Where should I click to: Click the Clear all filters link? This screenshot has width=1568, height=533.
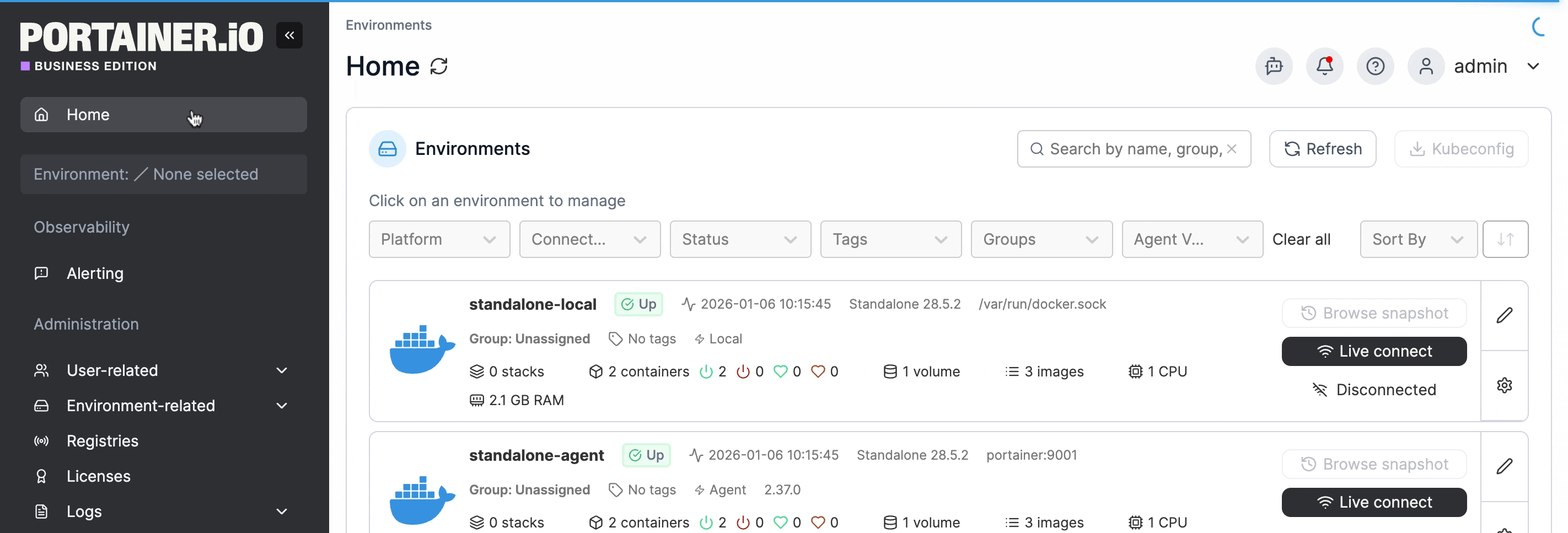[x=1301, y=239]
